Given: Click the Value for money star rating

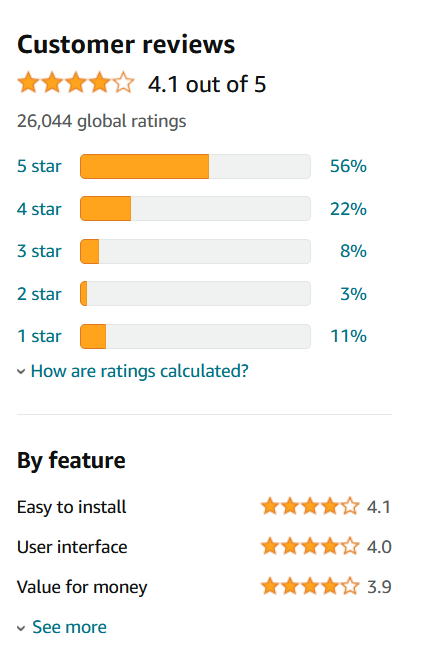Looking at the screenshot, I should pos(310,587).
